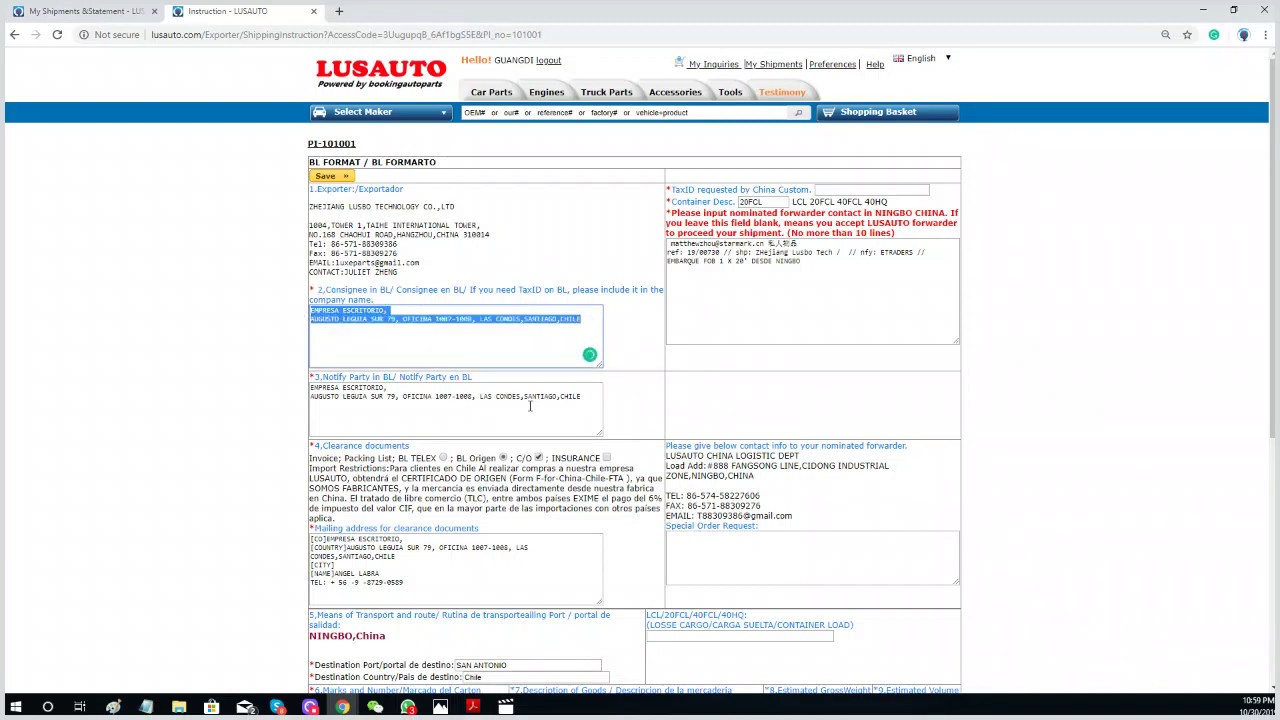Close the Instruction - LUSAUTO tab
This screenshot has height=720, width=1280.
313,11
